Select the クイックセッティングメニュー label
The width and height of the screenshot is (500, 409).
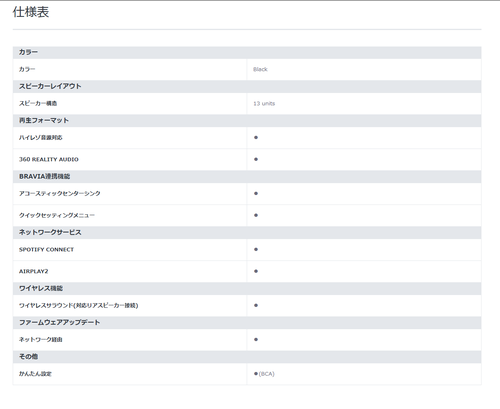(x=57, y=215)
